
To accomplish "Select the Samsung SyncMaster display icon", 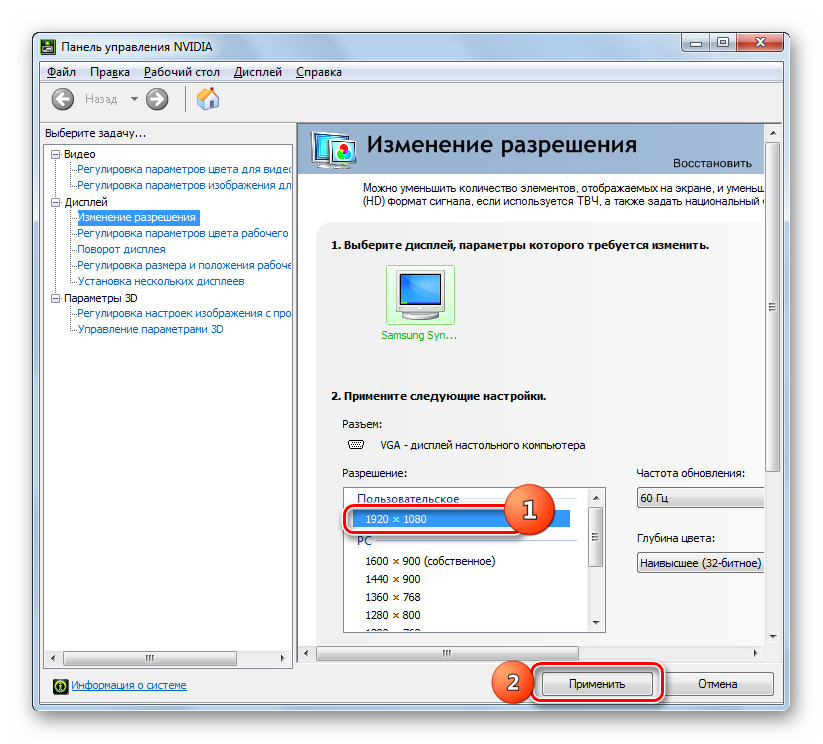I will [x=420, y=295].
